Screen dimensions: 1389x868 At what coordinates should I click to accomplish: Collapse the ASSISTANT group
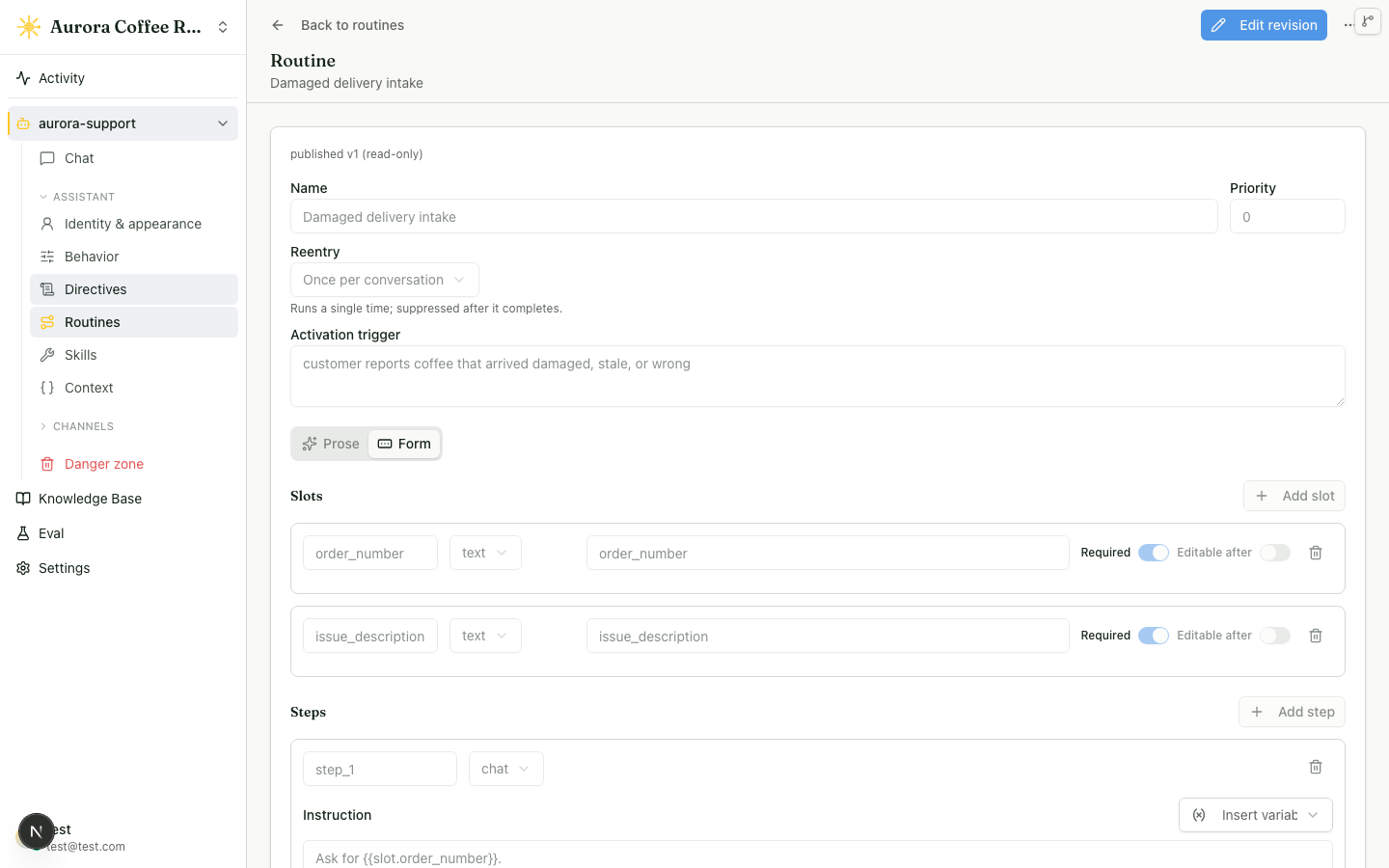click(76, 197)
